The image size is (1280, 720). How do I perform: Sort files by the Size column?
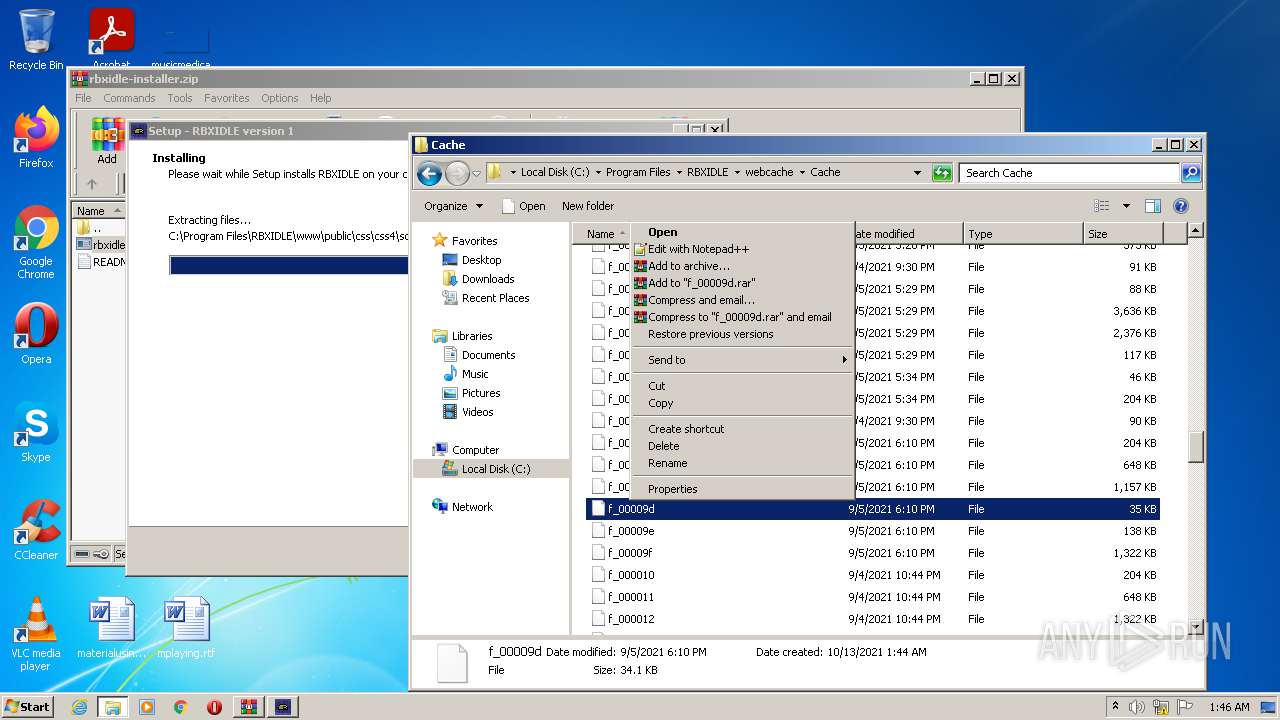click(x=1124, y=234)
